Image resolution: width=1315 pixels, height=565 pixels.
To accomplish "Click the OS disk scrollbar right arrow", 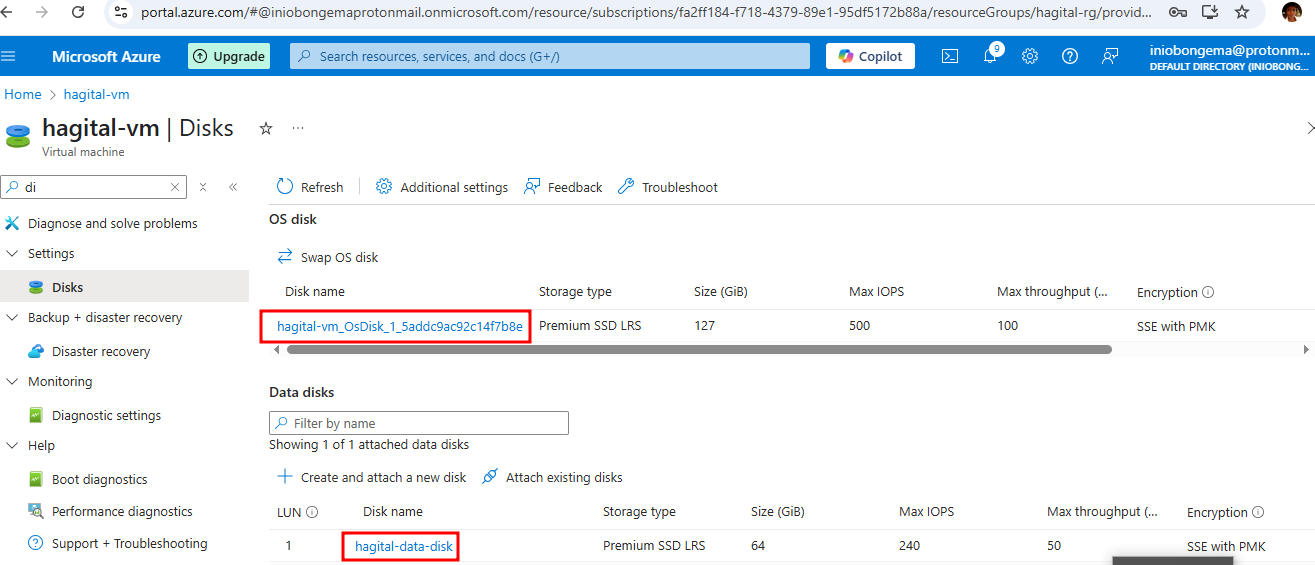I will click(1306, 350).
